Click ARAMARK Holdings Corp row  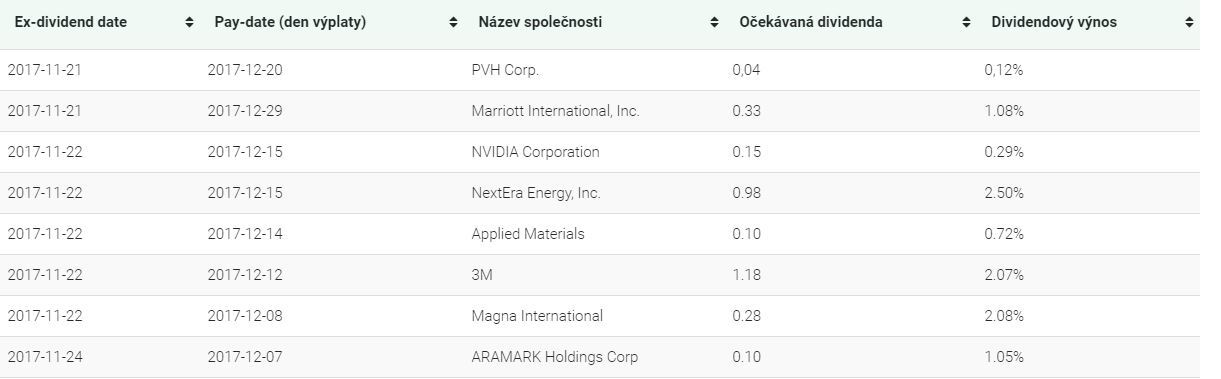click(600, 357)
